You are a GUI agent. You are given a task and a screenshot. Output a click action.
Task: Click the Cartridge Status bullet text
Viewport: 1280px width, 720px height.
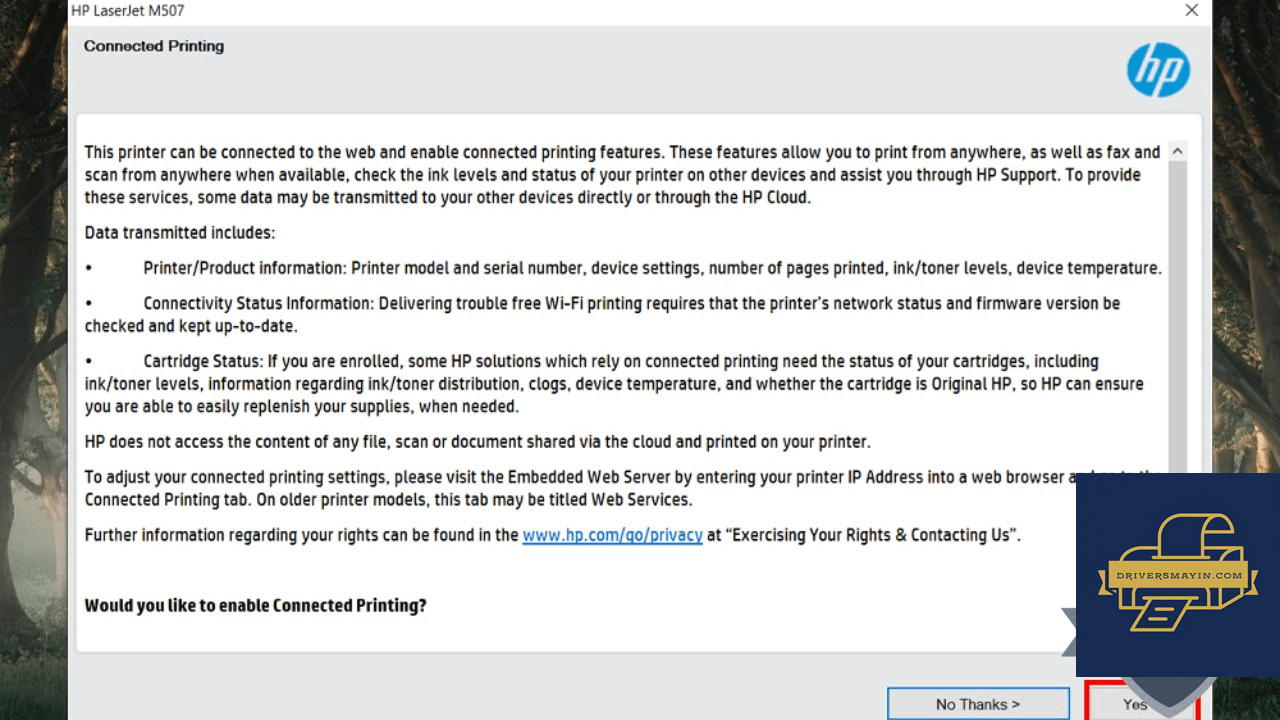(614, 384)
